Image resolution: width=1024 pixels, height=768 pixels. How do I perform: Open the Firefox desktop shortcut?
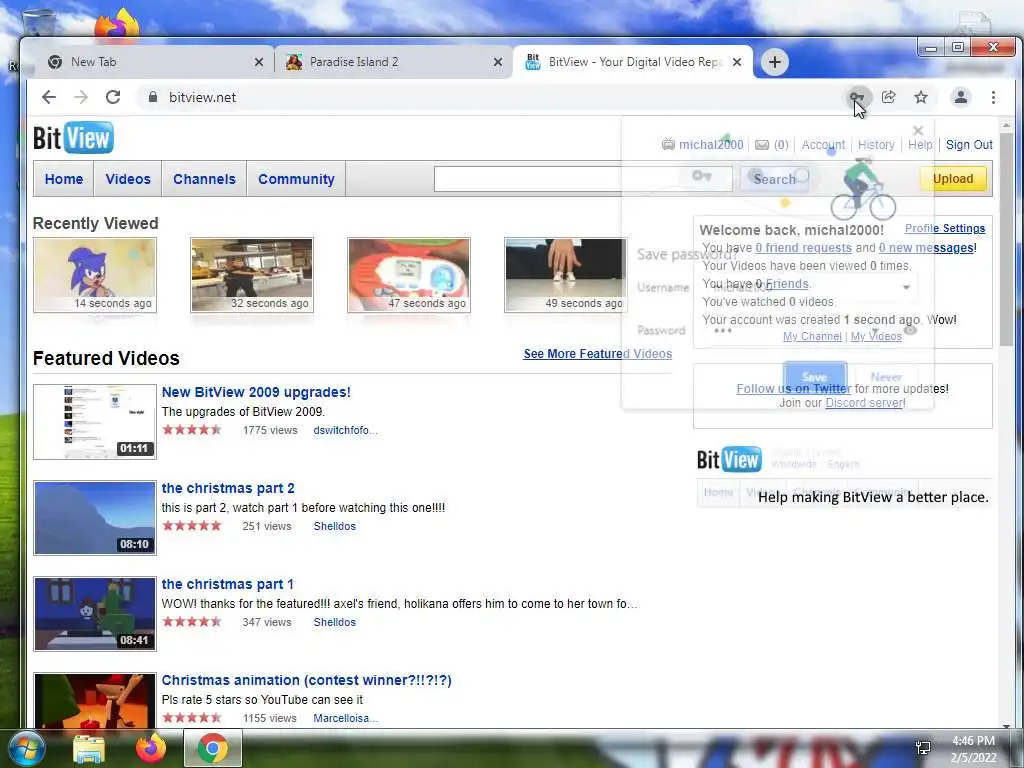pyautogui.click(x=117, y=24)
